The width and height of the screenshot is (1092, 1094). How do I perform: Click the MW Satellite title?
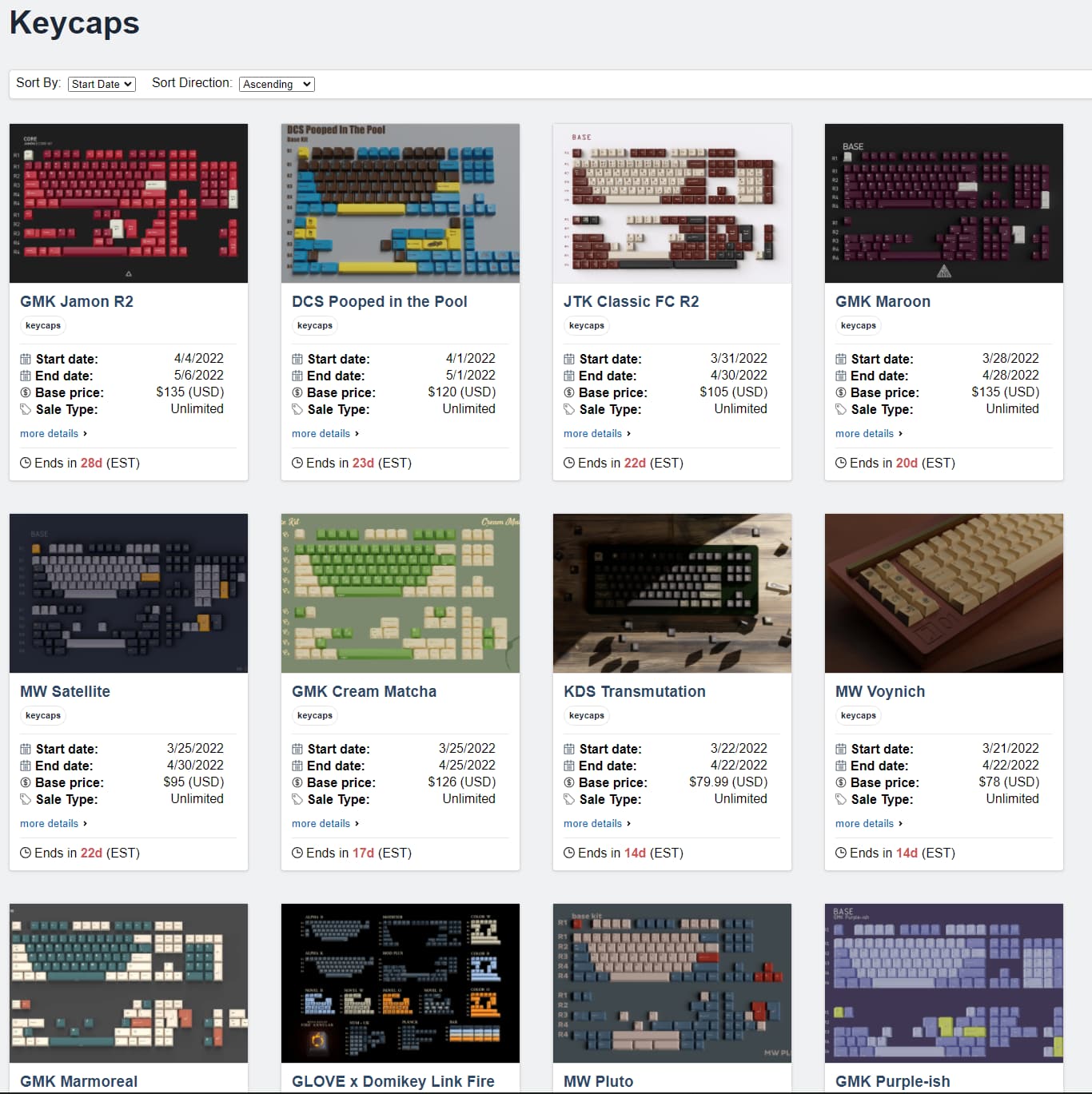pyautogui.click(x=66, y=691)
